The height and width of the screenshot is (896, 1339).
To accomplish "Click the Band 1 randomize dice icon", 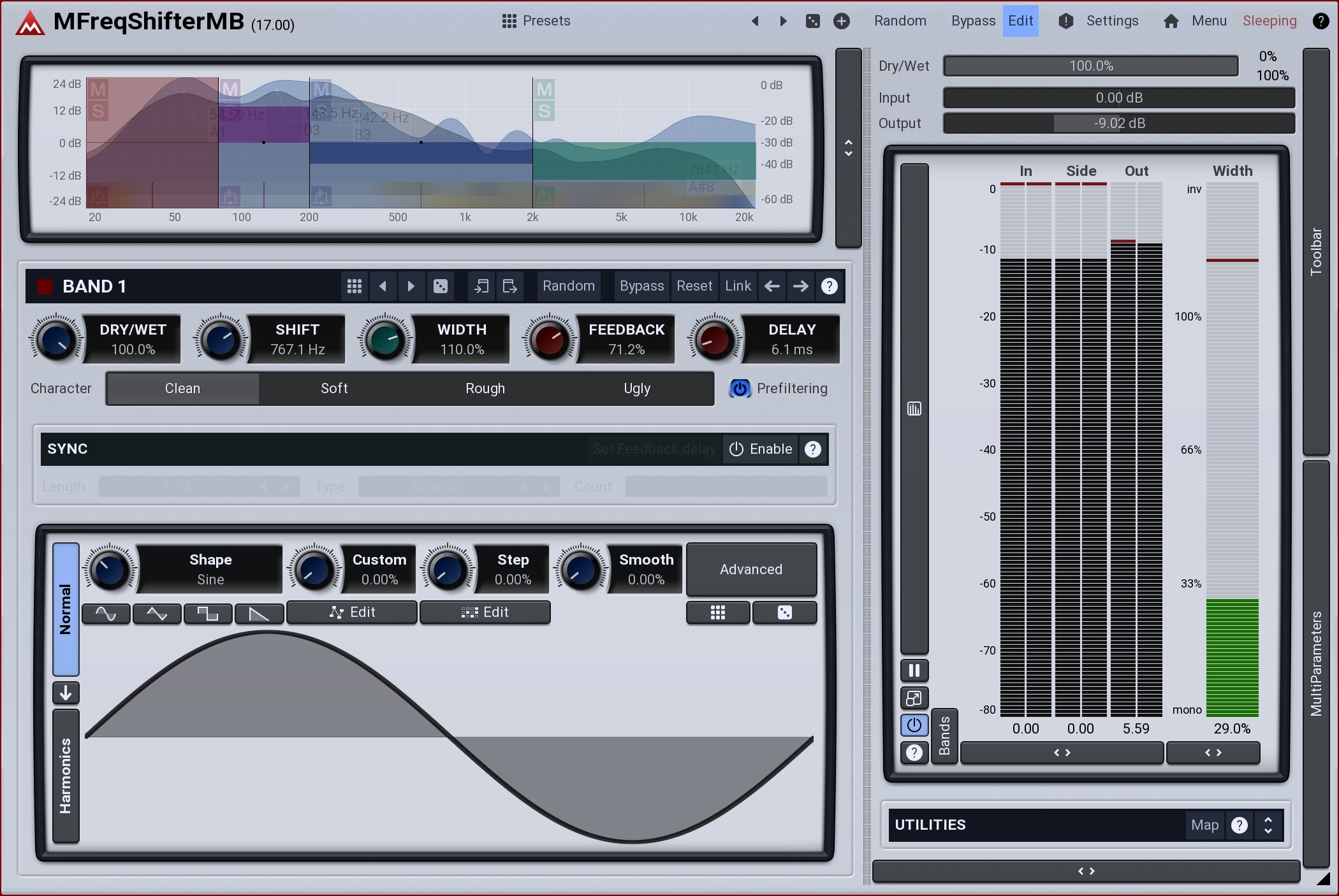I will 440,286.
